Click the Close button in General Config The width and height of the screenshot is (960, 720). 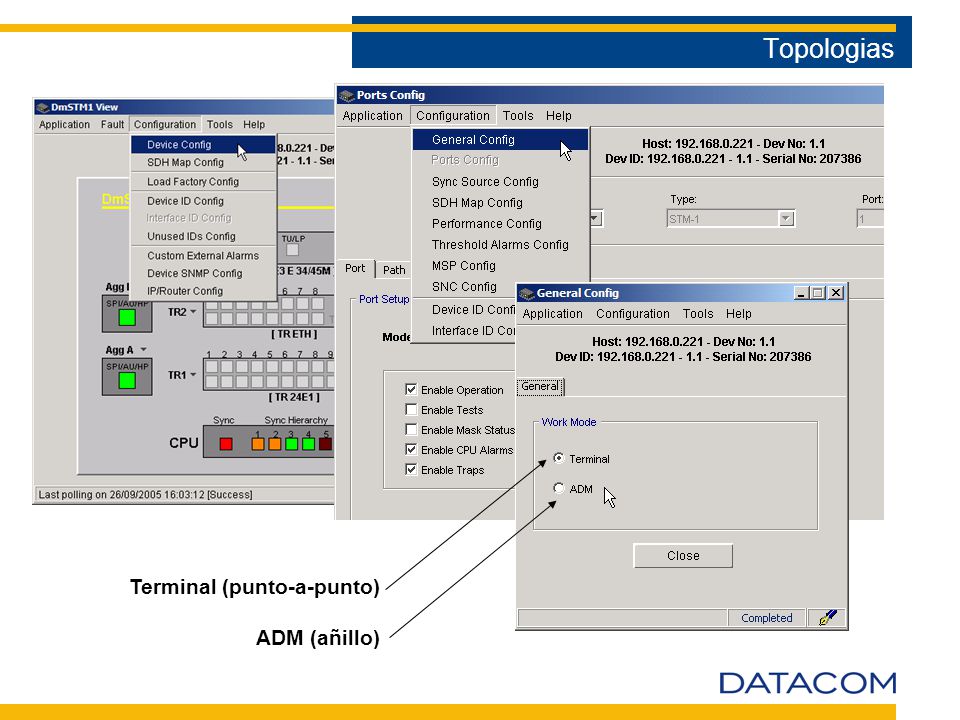[x=683, y=556]
